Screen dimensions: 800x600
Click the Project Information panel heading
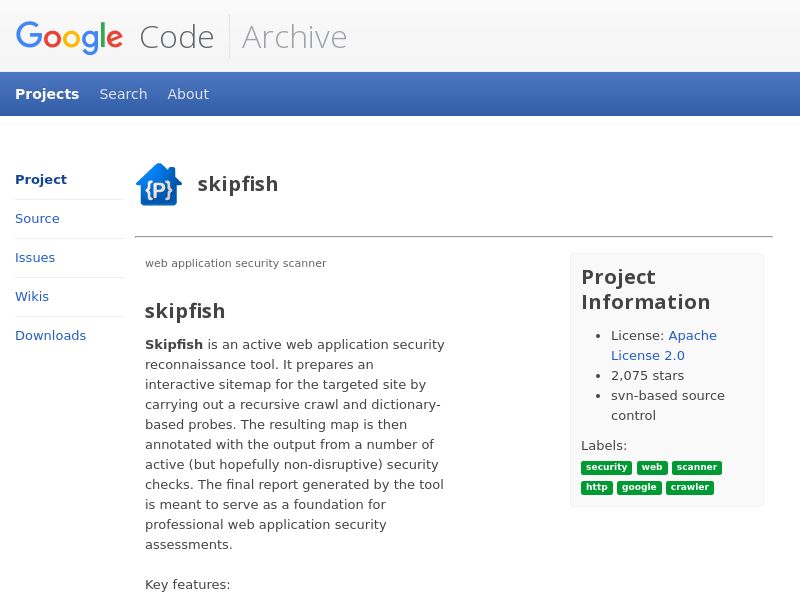click(646, 289)
